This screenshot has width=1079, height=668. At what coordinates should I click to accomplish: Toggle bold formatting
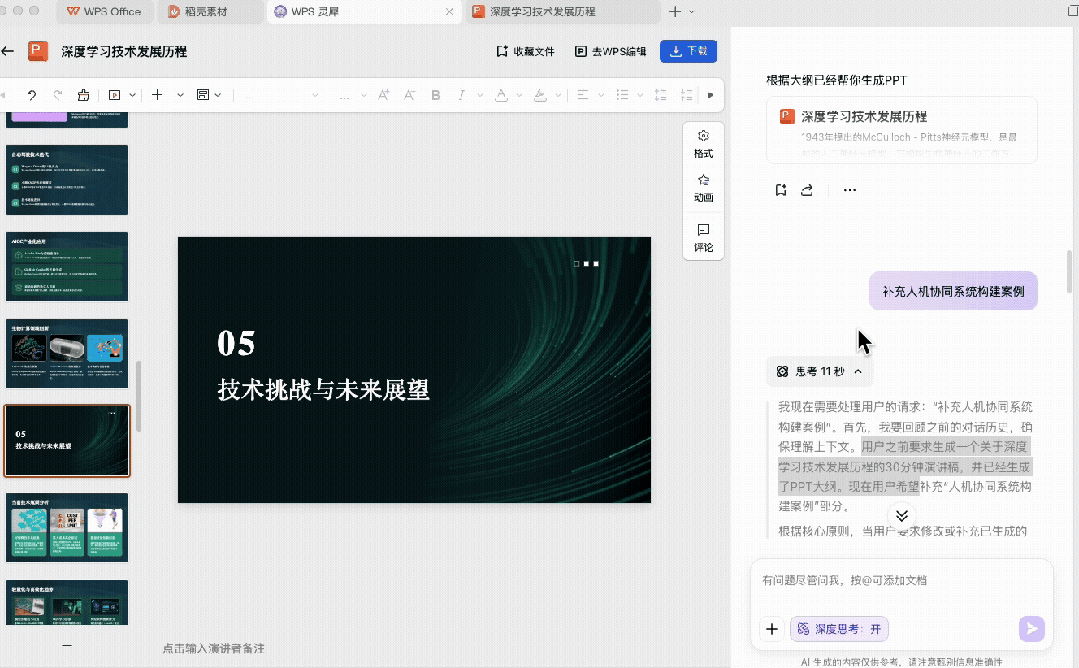pyautogui.click(x=436, y=95)
